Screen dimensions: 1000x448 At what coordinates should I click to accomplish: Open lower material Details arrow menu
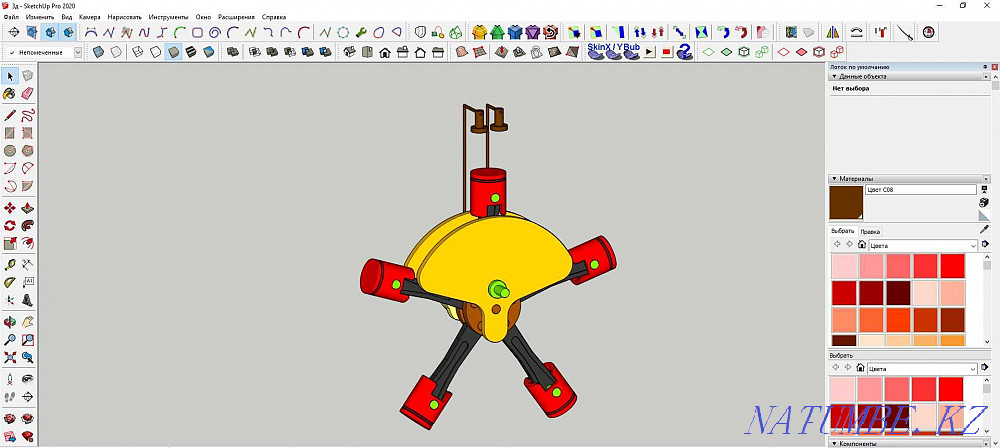[x=985, y=368]
